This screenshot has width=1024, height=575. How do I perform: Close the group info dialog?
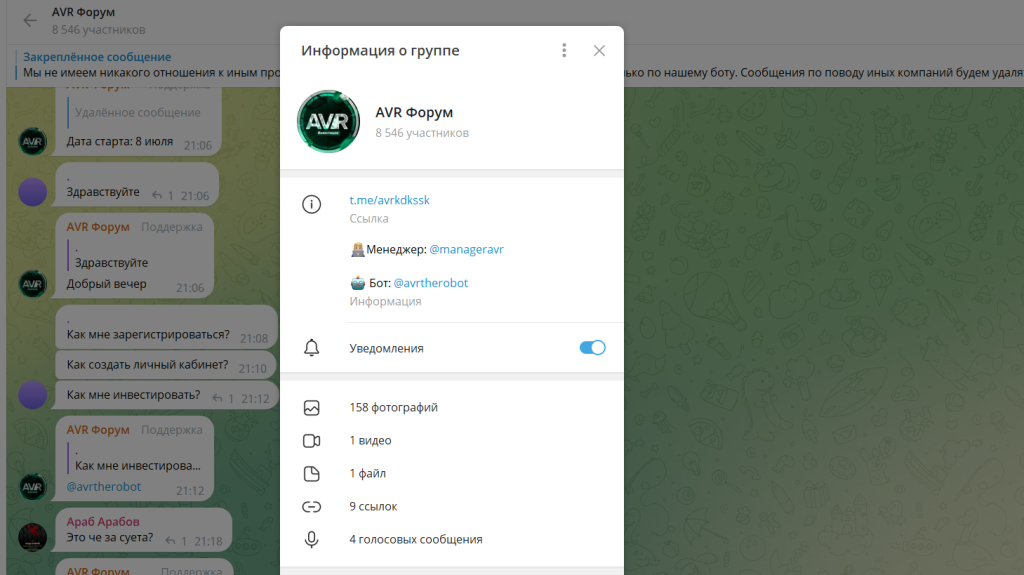[x=599, y=50]
